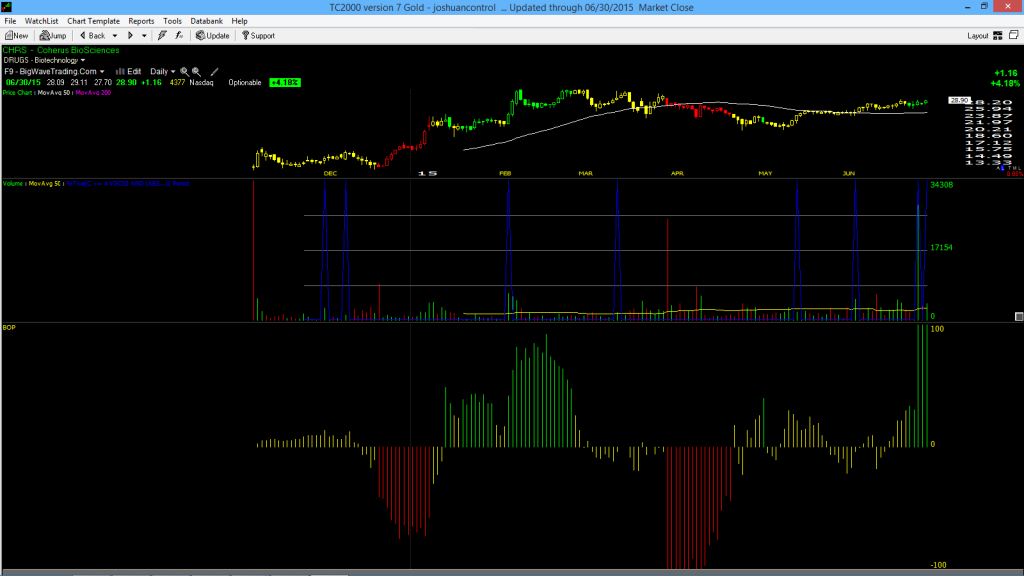
Task: Click the Update globe button
Action: coord(212,36)
